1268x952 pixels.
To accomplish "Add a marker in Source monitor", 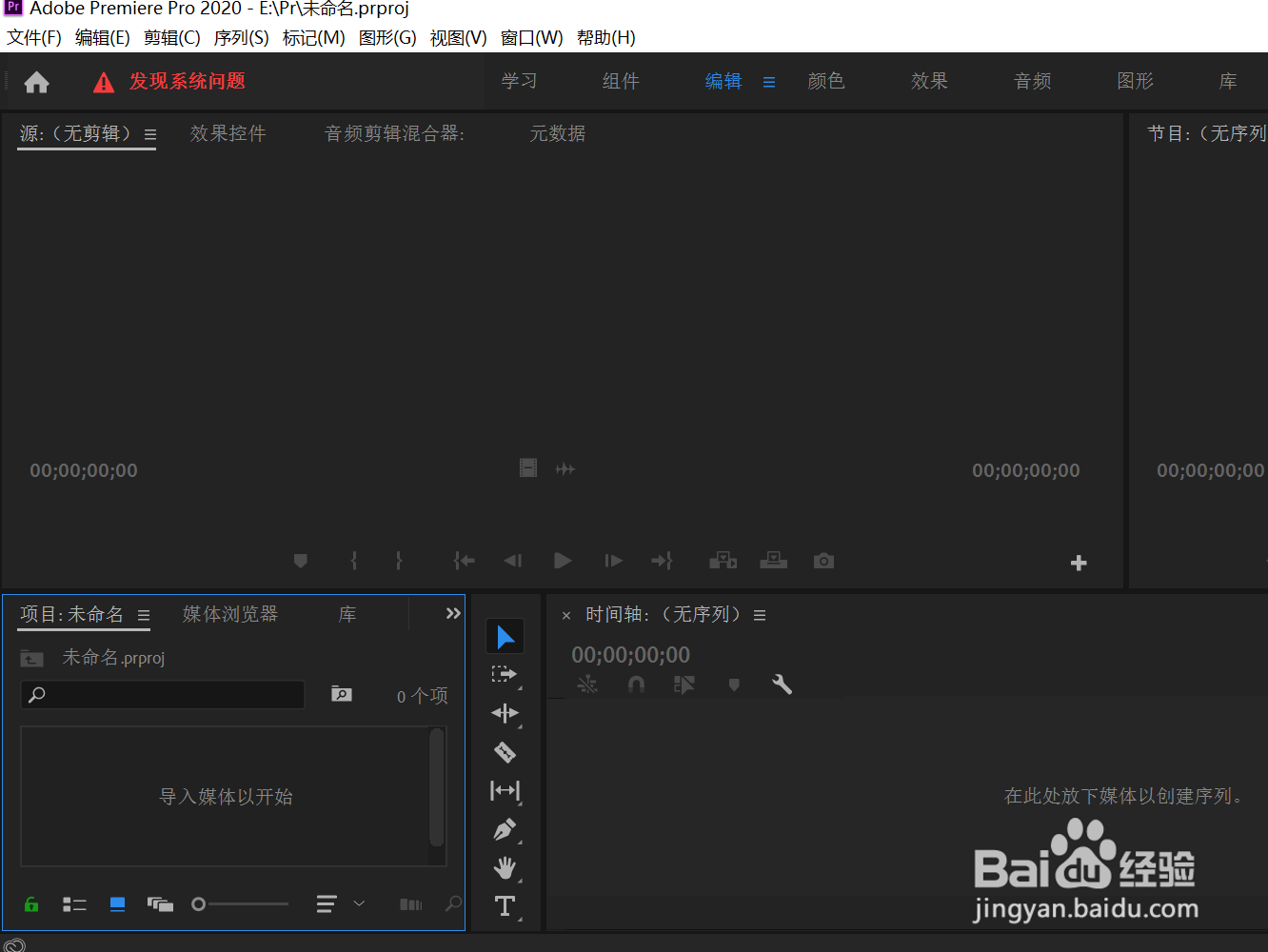I will (301, 561).
